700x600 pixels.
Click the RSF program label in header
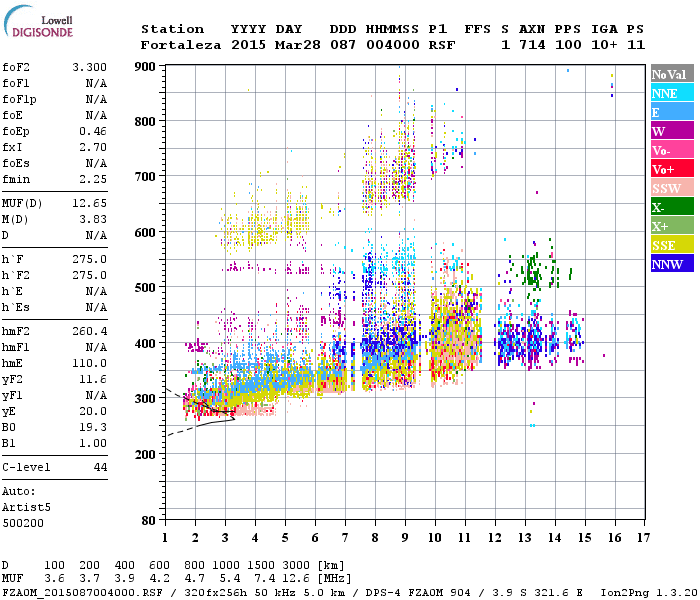[442, 45]
